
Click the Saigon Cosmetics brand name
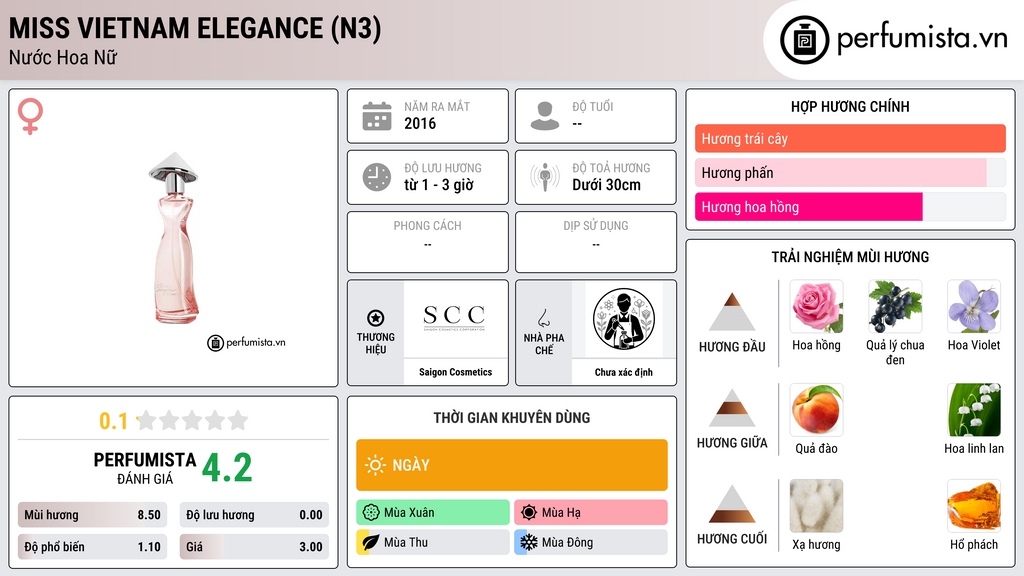pyautogui.click(x=455, y=372)
